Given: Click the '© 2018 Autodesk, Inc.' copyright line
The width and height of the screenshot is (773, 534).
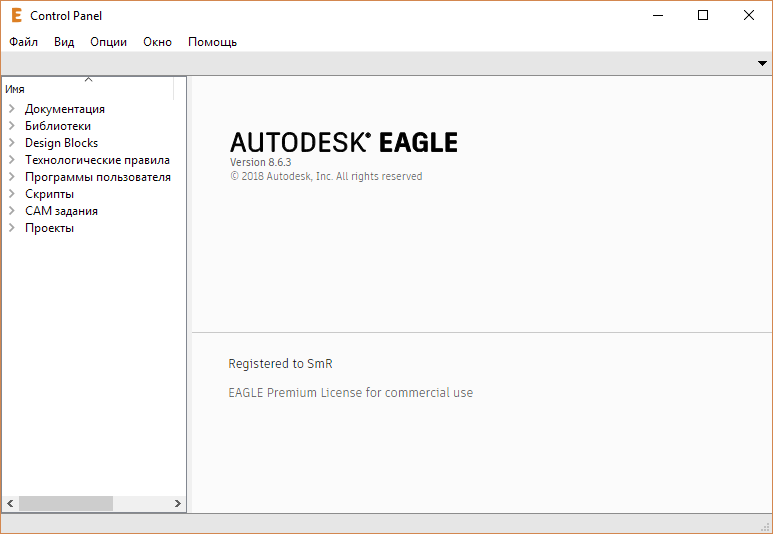Looking at the screenshot, I should point(326,177).
